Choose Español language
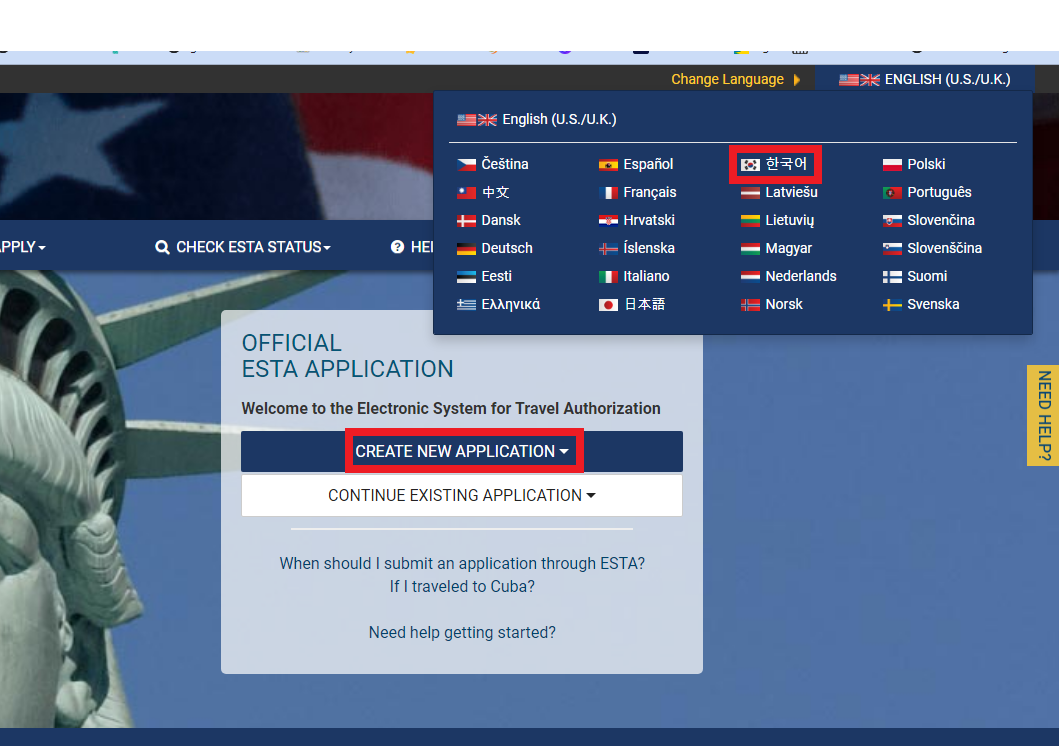The width and height of the screenshot is (1059, 746). tap(636, 164)
